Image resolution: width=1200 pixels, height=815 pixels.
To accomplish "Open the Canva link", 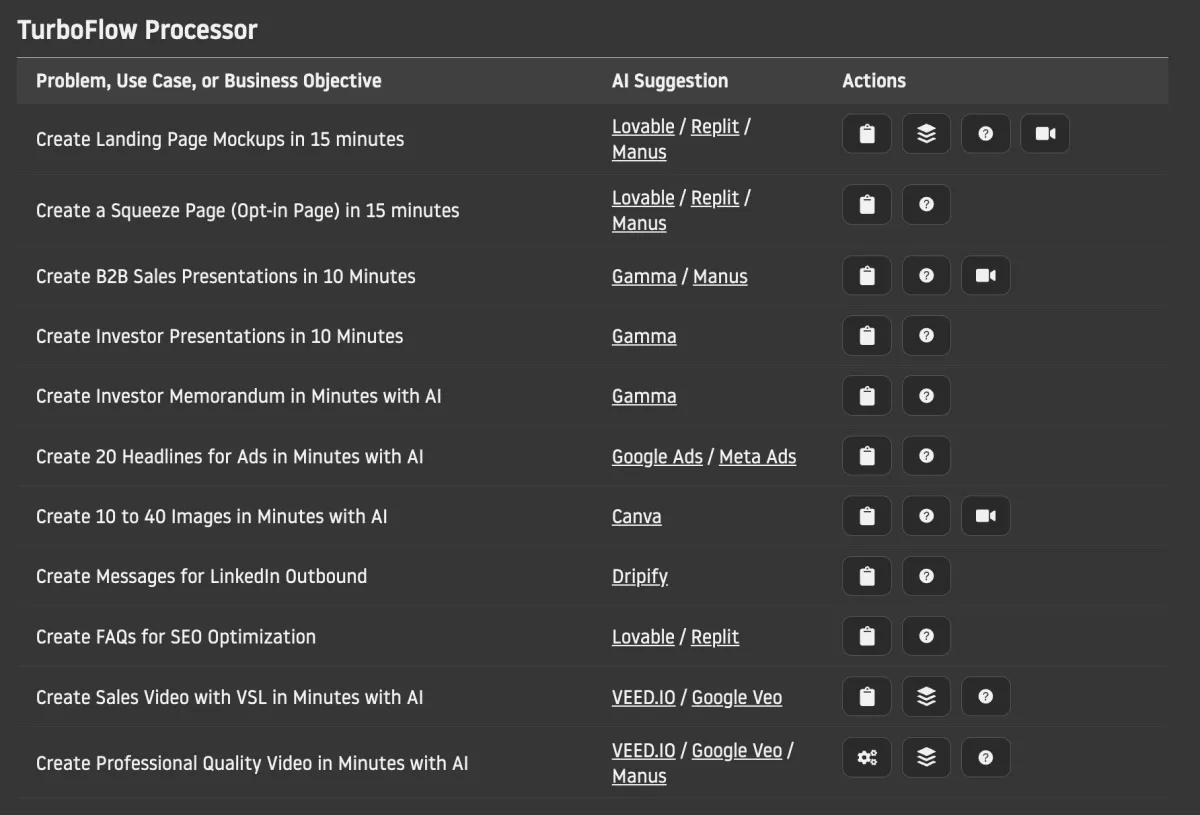I will pos(636,517).
